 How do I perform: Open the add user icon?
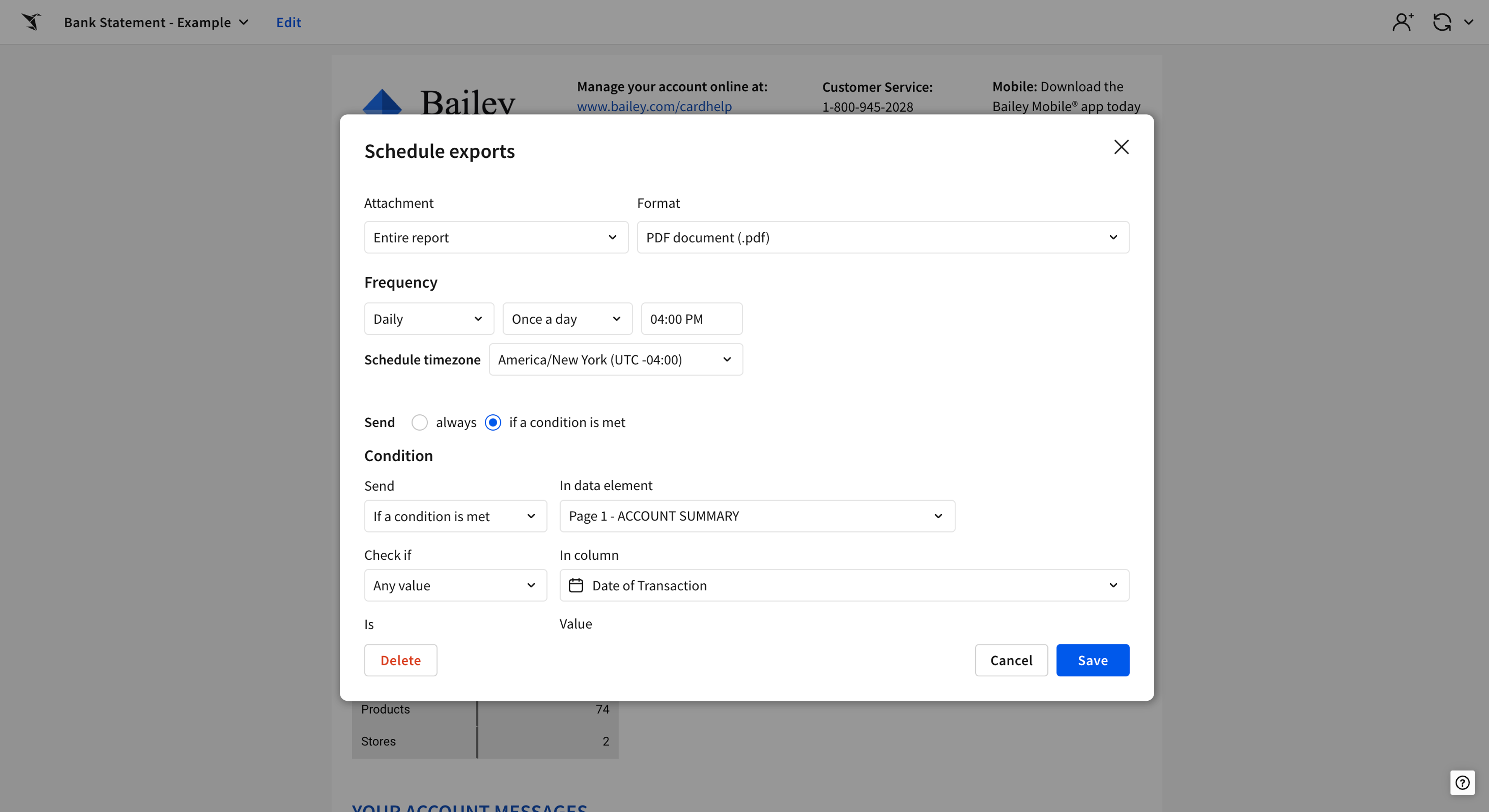[1403, 22]
